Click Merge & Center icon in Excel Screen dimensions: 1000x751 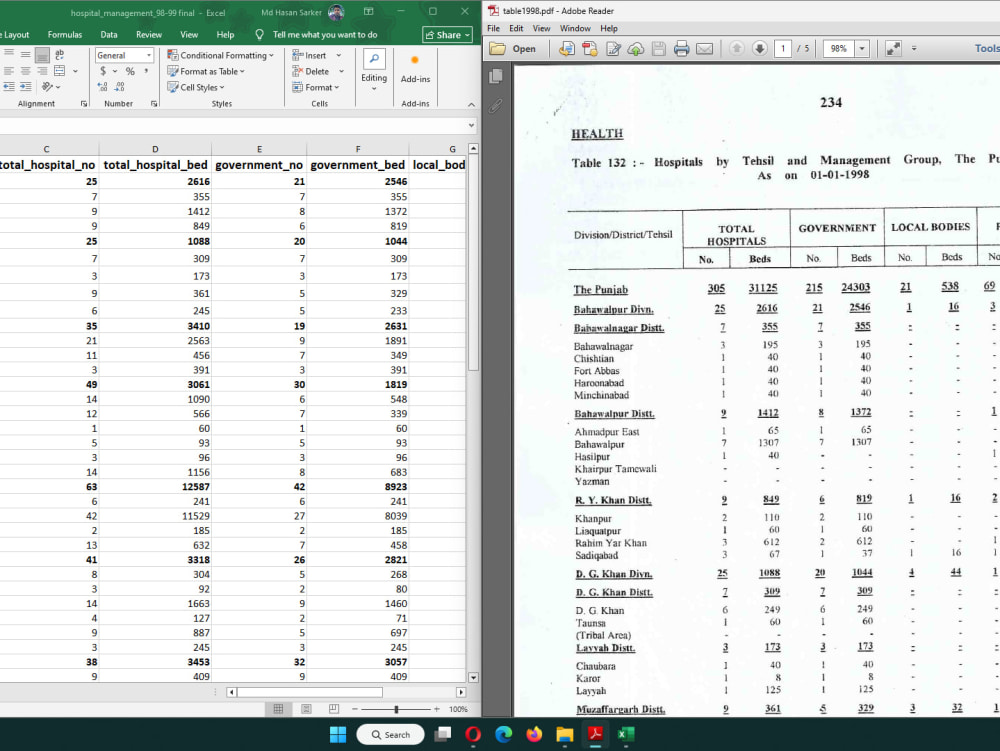pyautogui.click(x=59, y=71)
